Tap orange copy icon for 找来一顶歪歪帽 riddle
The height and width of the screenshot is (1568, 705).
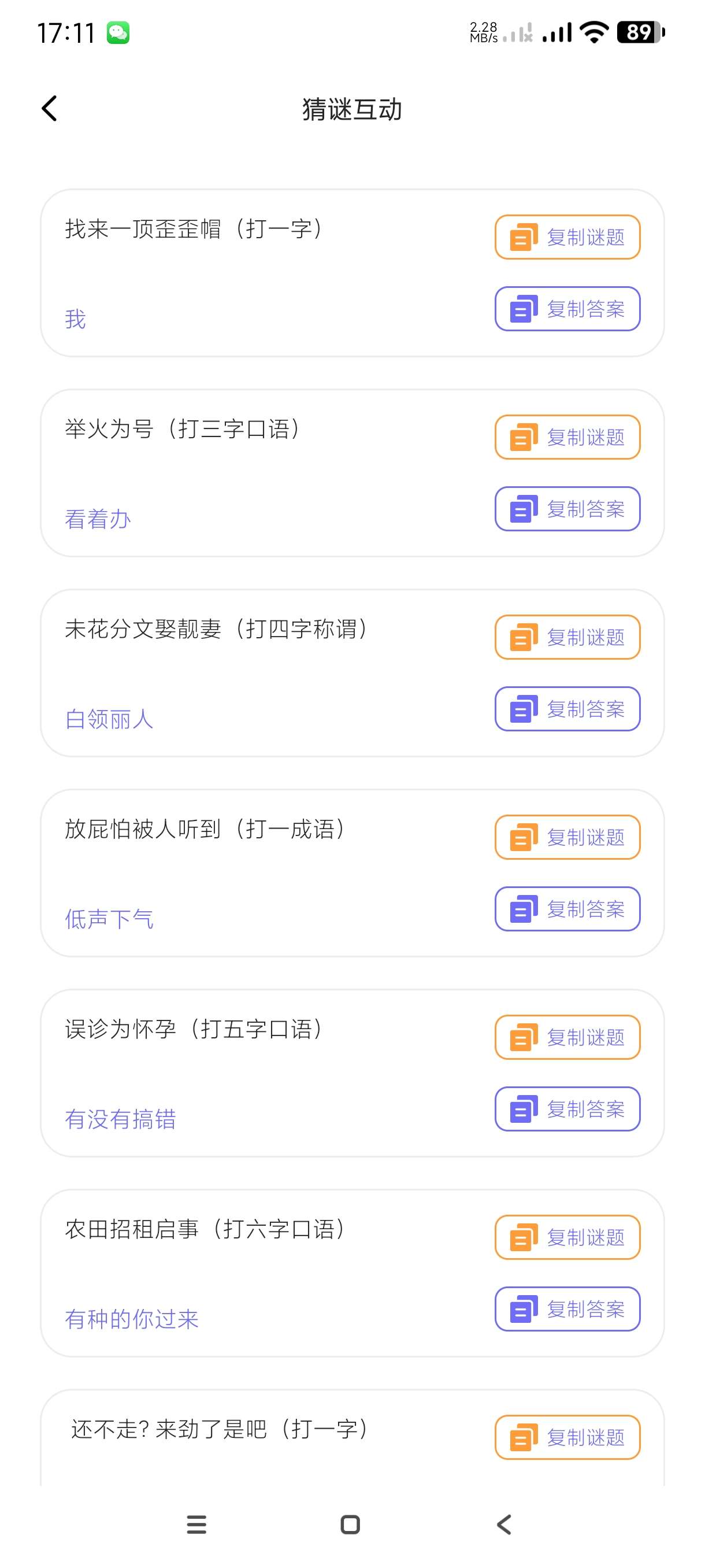523,238
